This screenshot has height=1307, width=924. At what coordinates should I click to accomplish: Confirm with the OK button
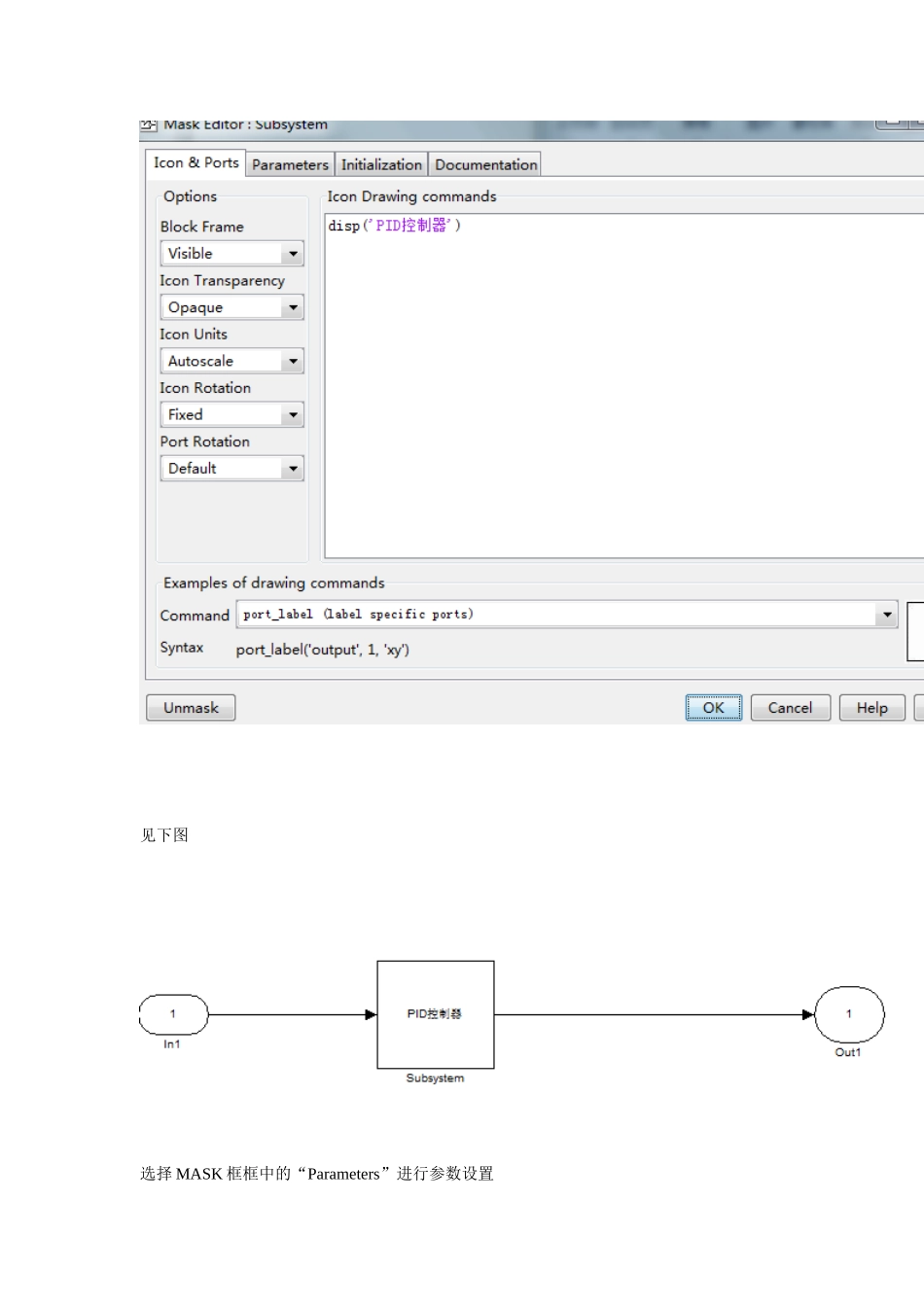pyautogui.click(x=713, y=708)
